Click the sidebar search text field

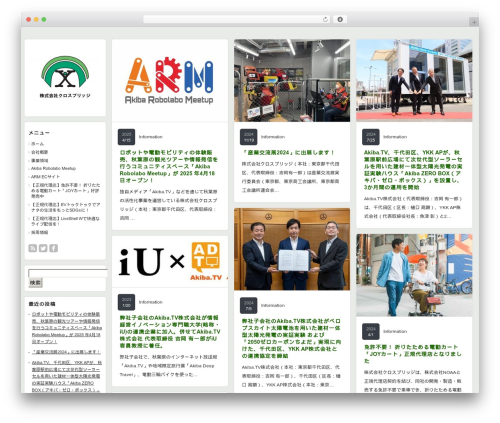[68, 273]
